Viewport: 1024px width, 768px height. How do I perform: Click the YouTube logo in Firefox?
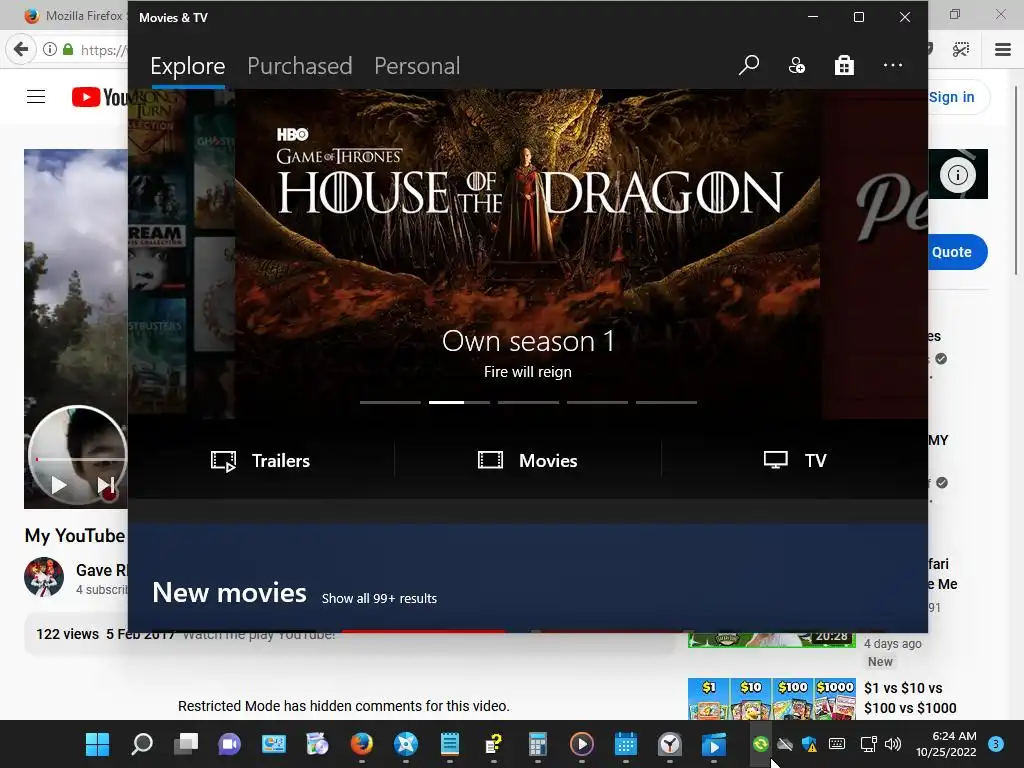coord(100,97)
